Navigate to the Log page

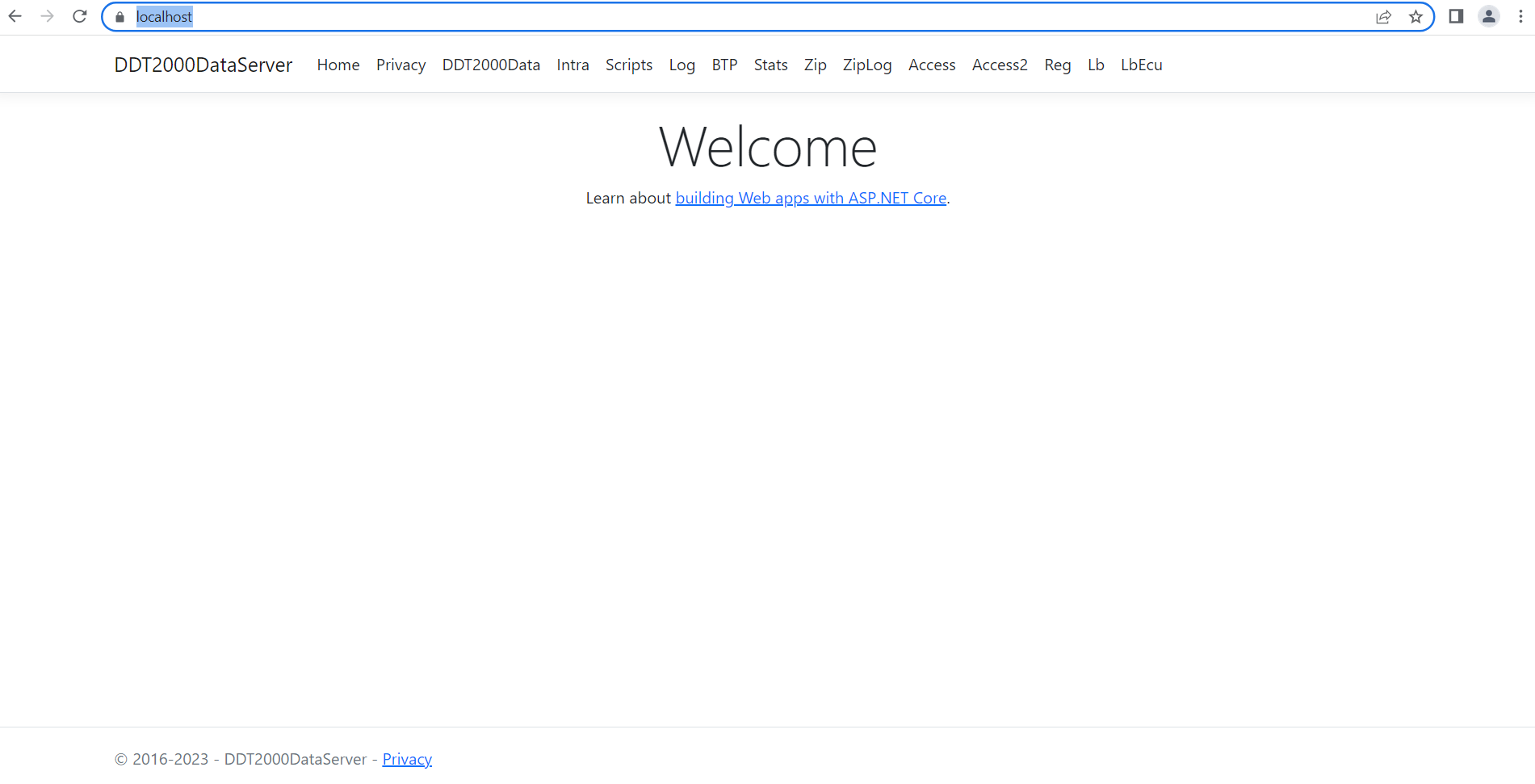point(682,65)
